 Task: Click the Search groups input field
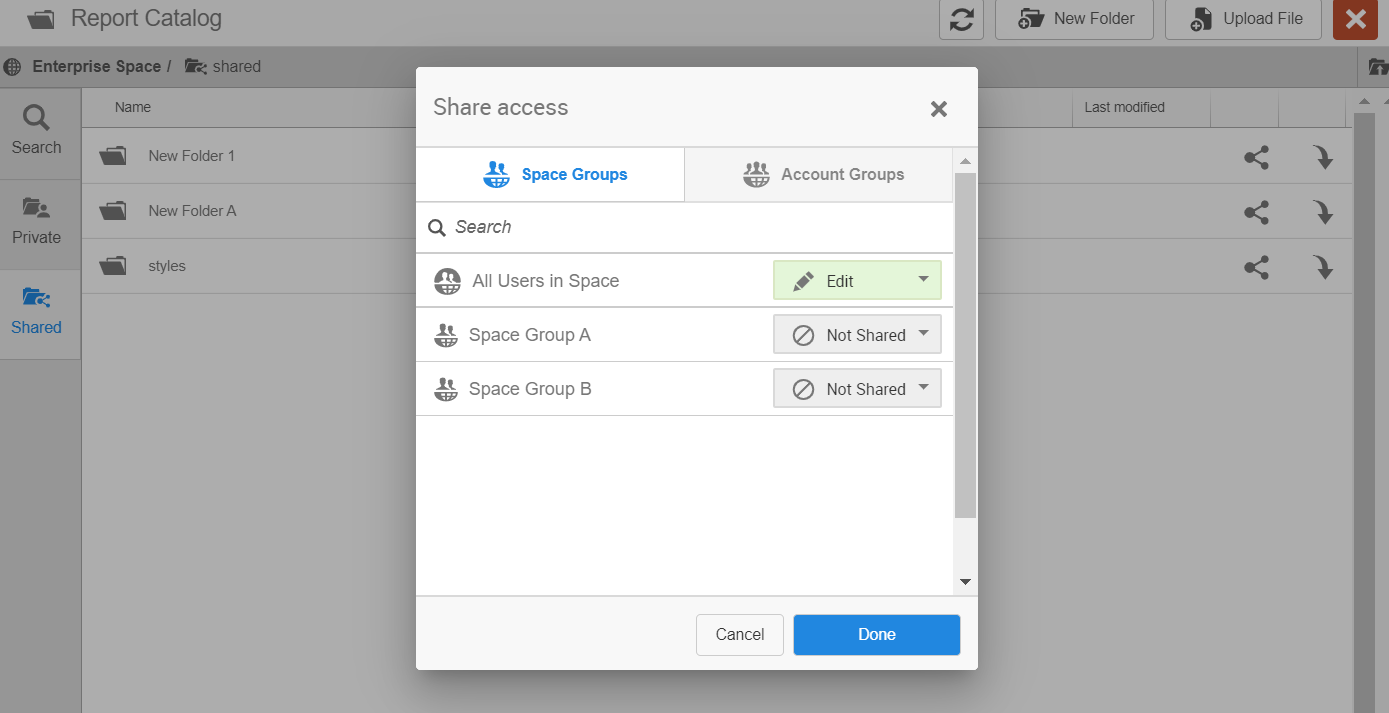pos(690,228)
